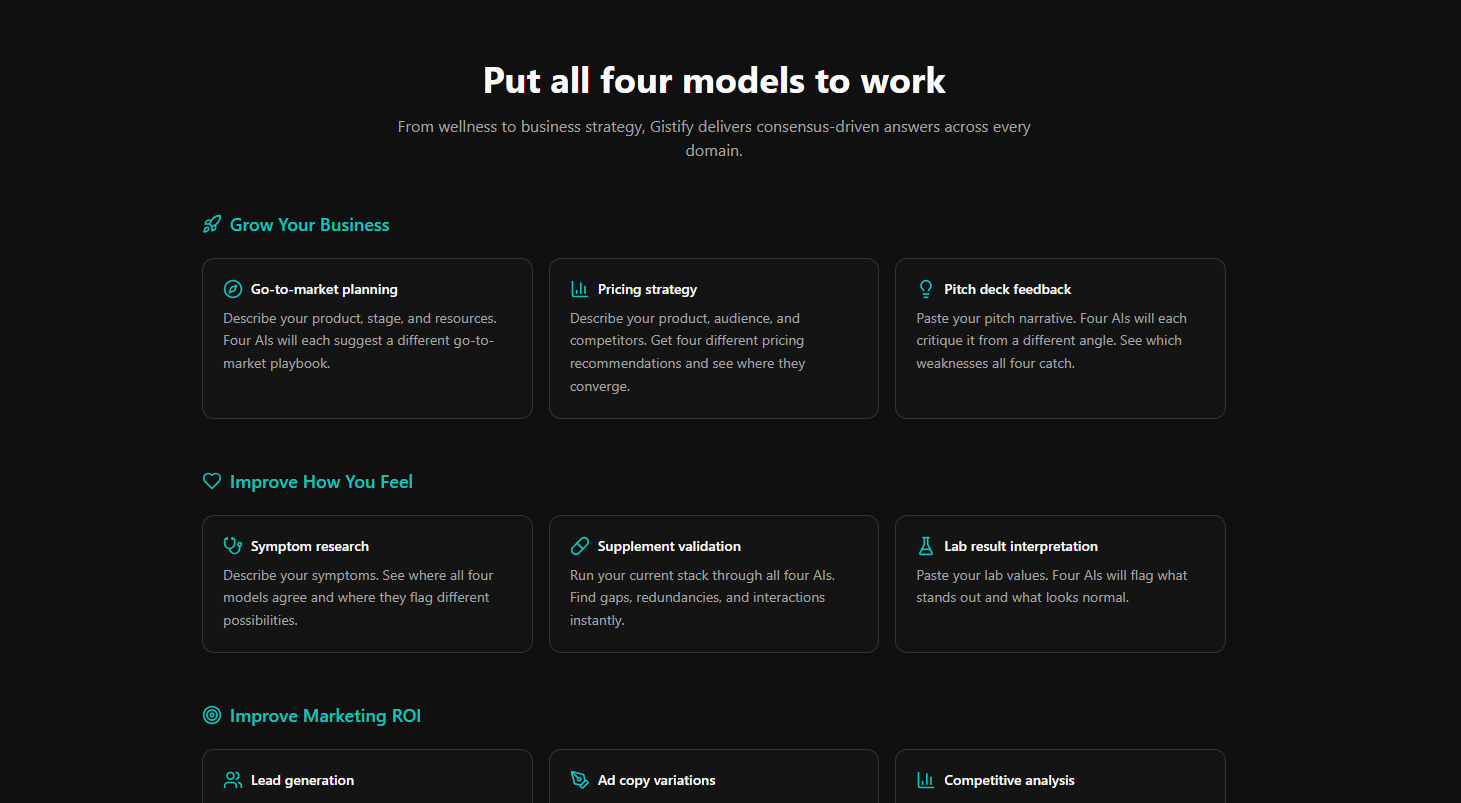Click the target icon beside Improve Marketing ROI

coord(212,715)
